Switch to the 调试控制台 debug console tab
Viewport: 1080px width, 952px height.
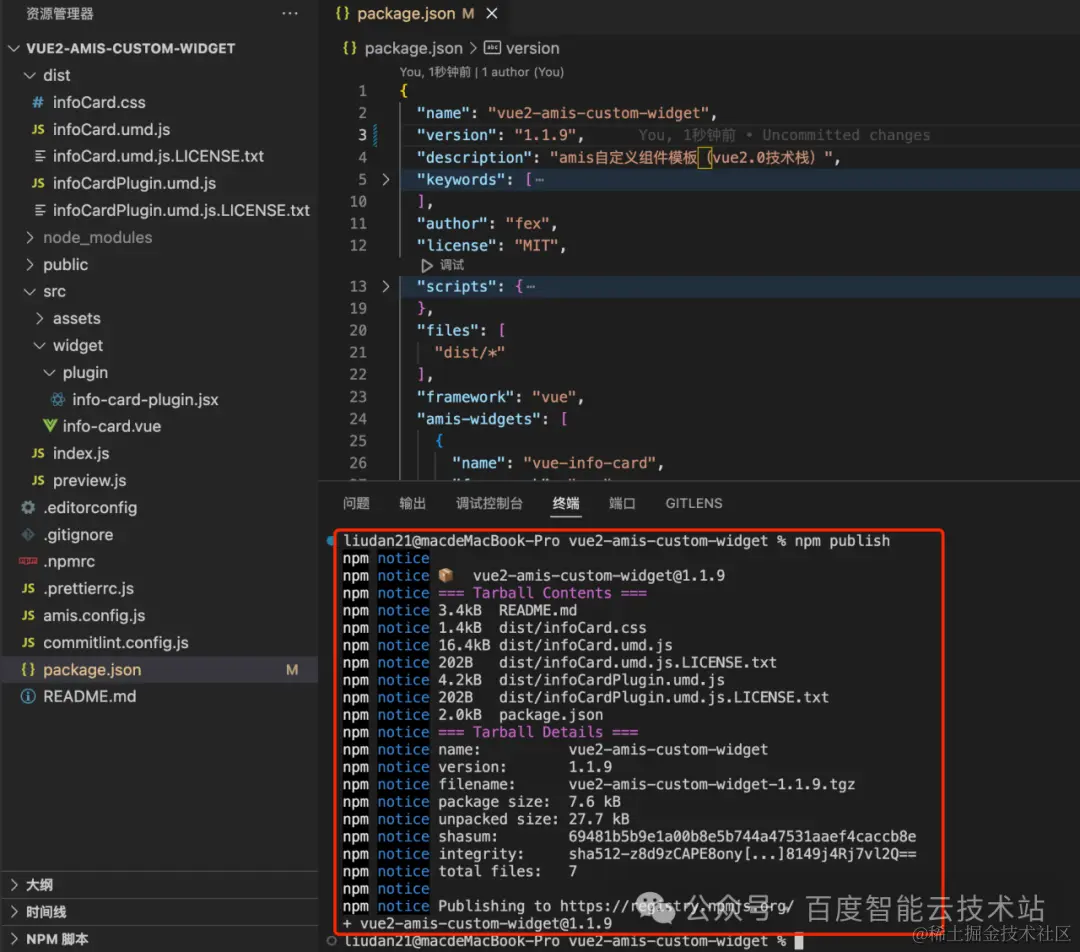[489, 504]
